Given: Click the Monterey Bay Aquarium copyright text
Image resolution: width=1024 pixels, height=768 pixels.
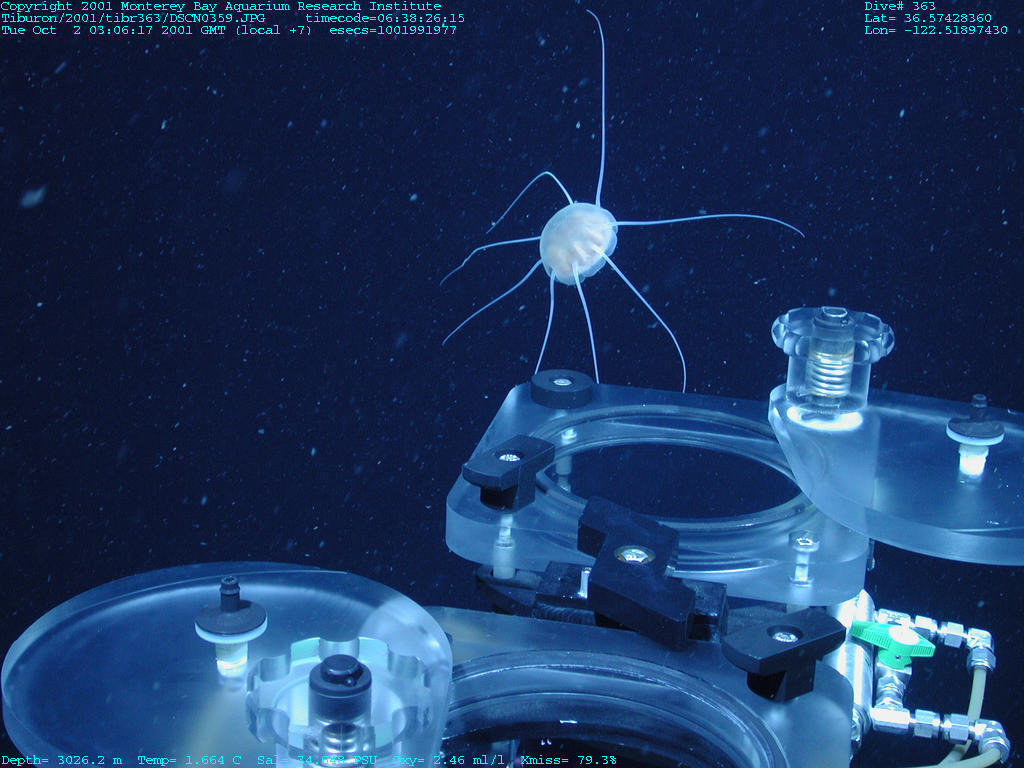Looking at the screenshot, I should 221,6.
